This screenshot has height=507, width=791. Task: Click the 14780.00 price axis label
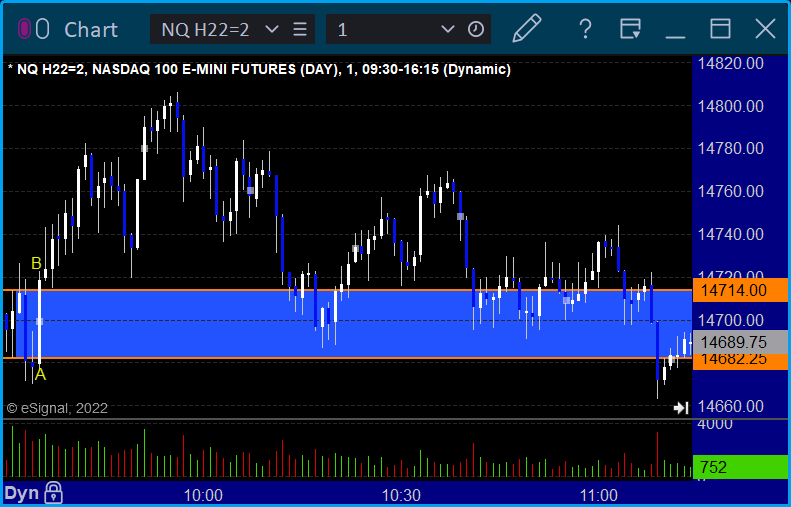[730, 149]
